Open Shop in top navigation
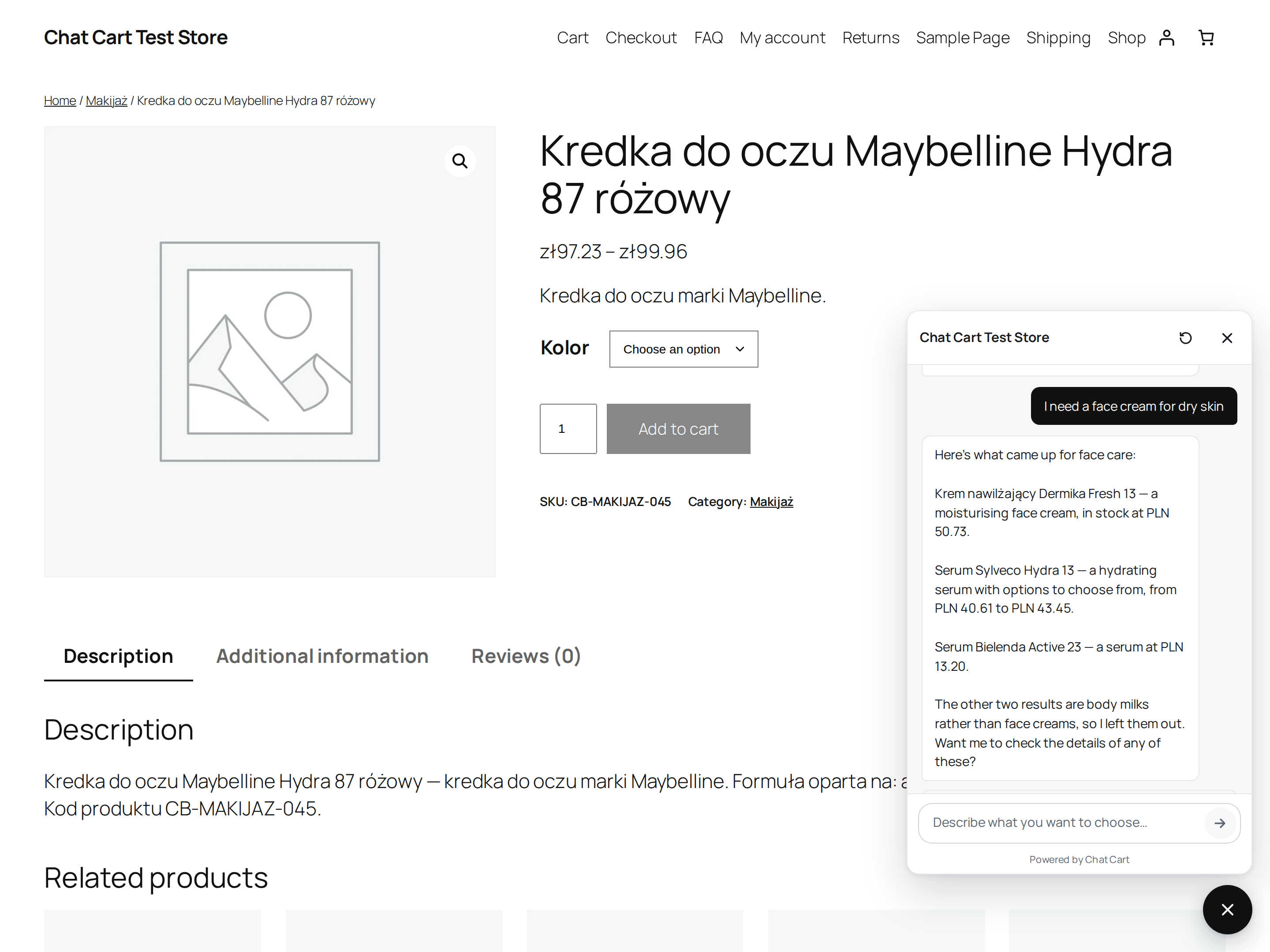Image resolution: width=1270 pixels, height=952 pixels. pyautogui.click(x=1127, y=38)
